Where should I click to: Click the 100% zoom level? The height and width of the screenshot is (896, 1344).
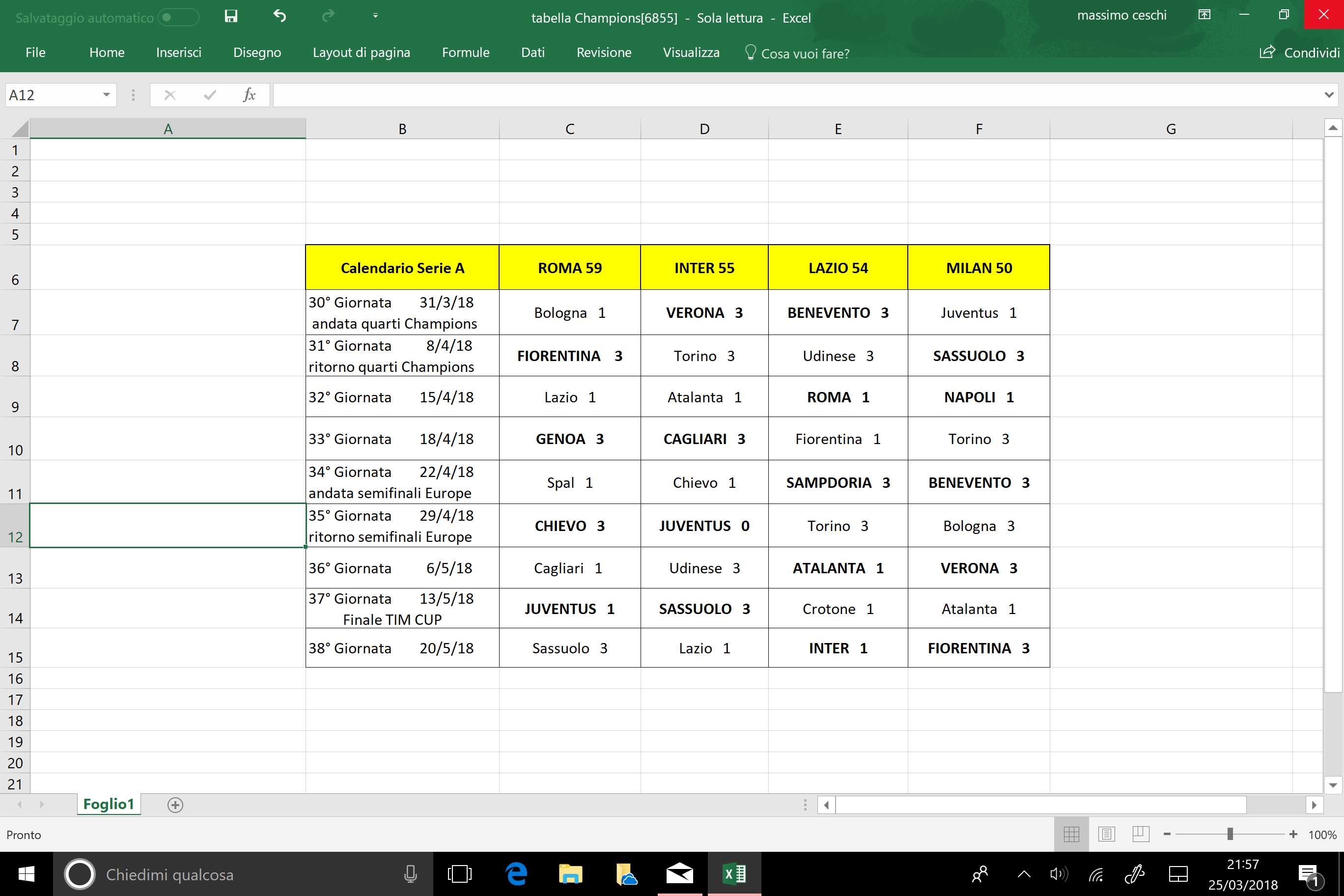pos(1322,835)
